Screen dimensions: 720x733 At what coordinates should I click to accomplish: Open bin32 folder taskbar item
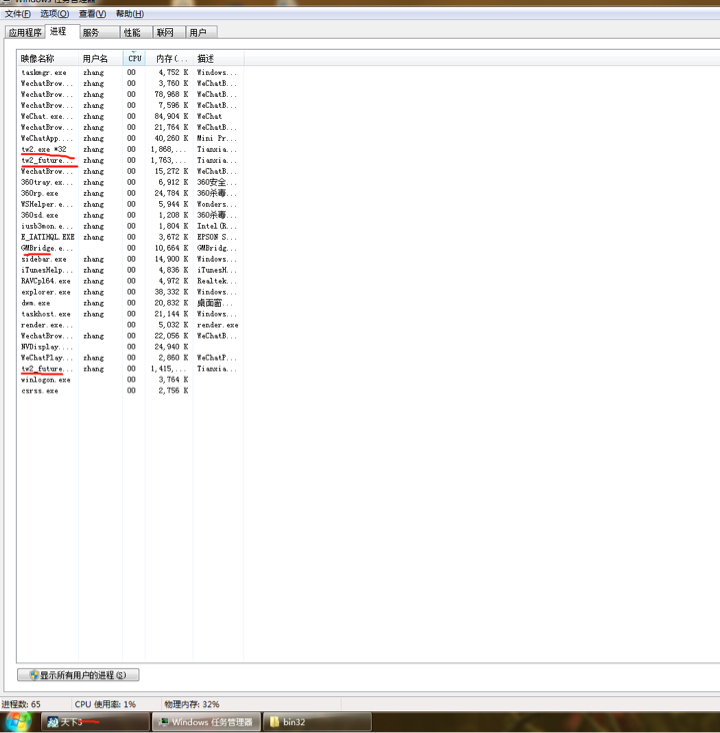317,722
